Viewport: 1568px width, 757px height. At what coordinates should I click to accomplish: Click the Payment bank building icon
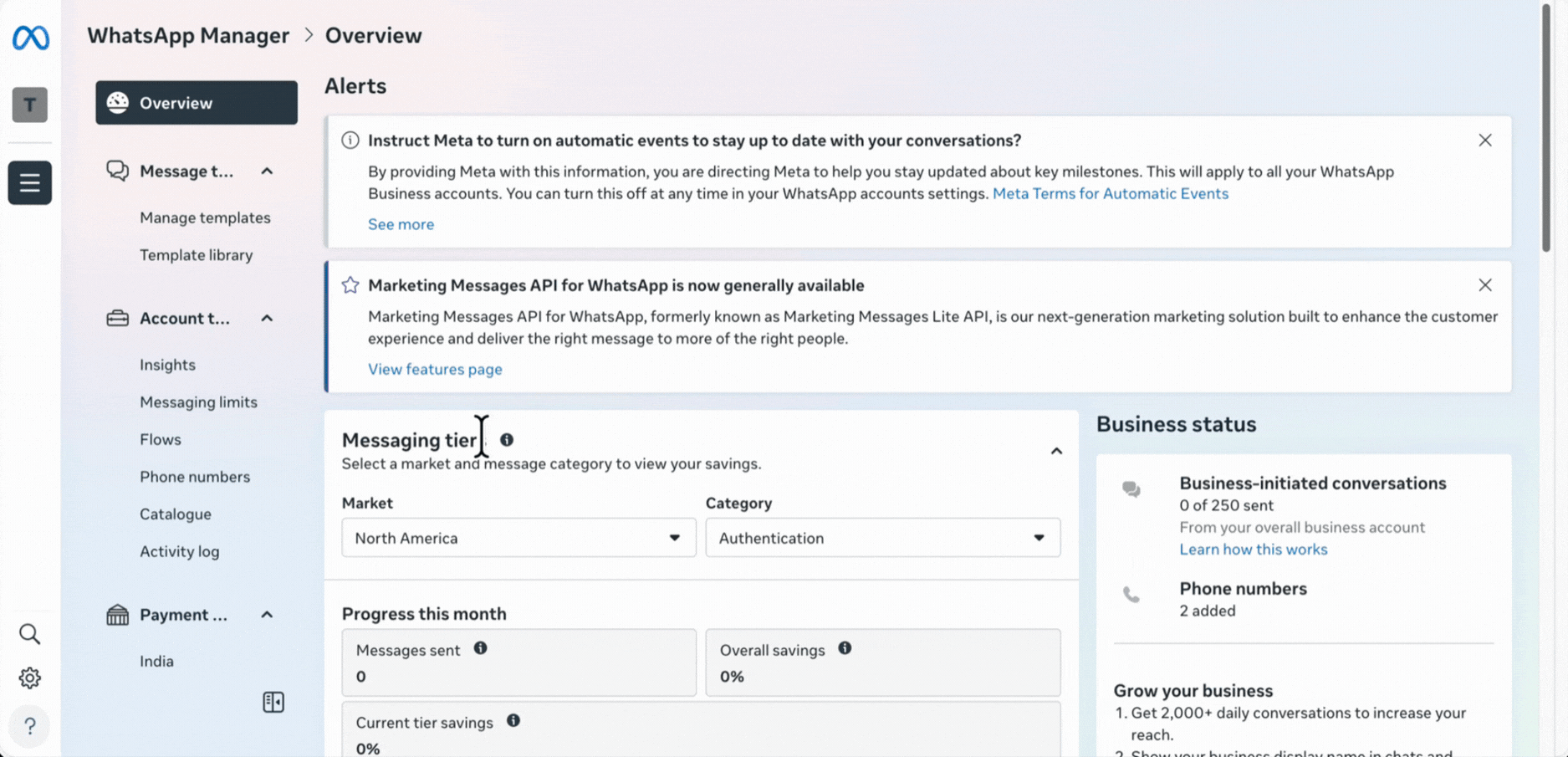point(118,615)
